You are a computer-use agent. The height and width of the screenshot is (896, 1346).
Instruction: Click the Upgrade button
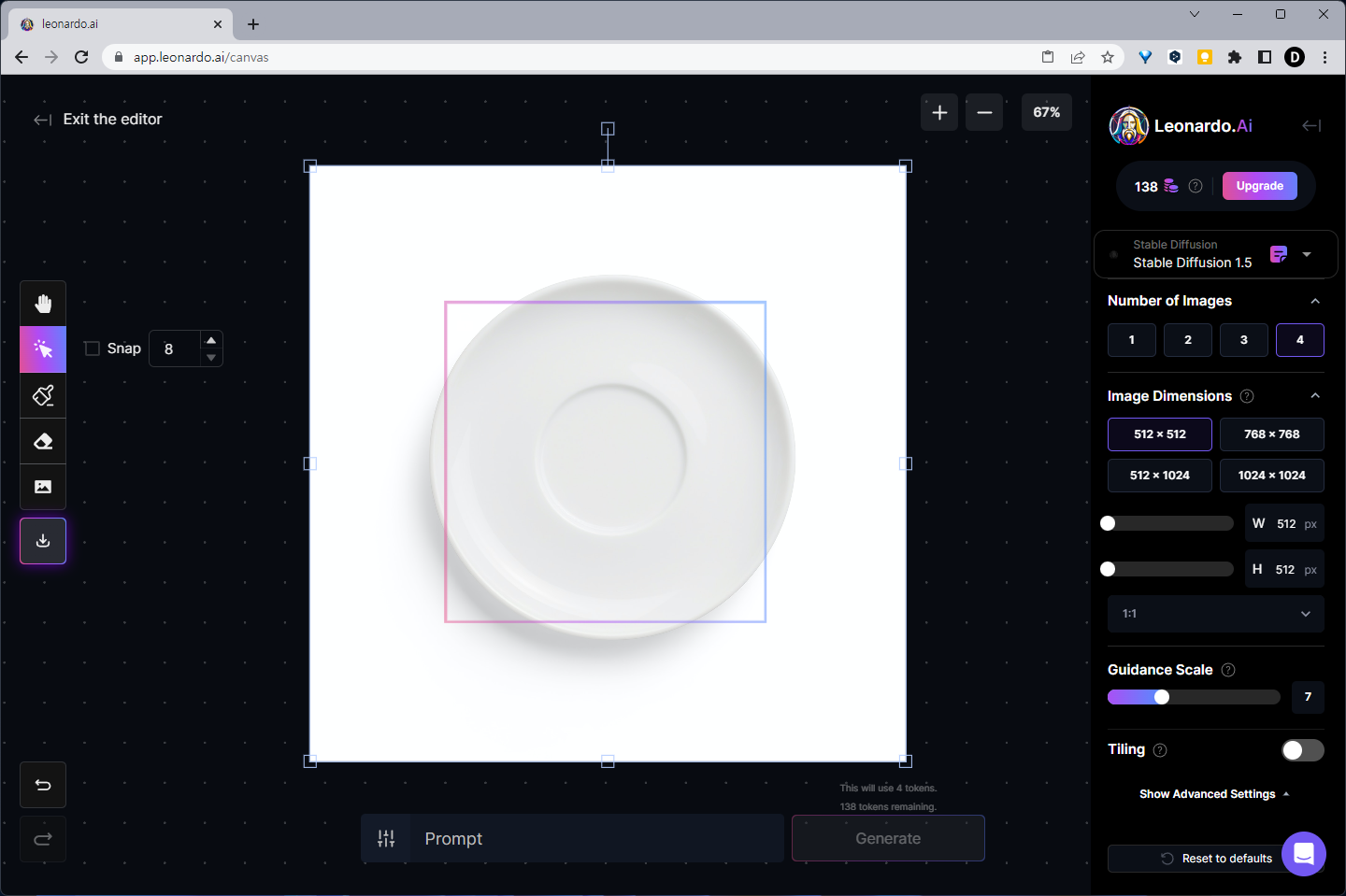pyautogui.click(x=1260, y=186)
